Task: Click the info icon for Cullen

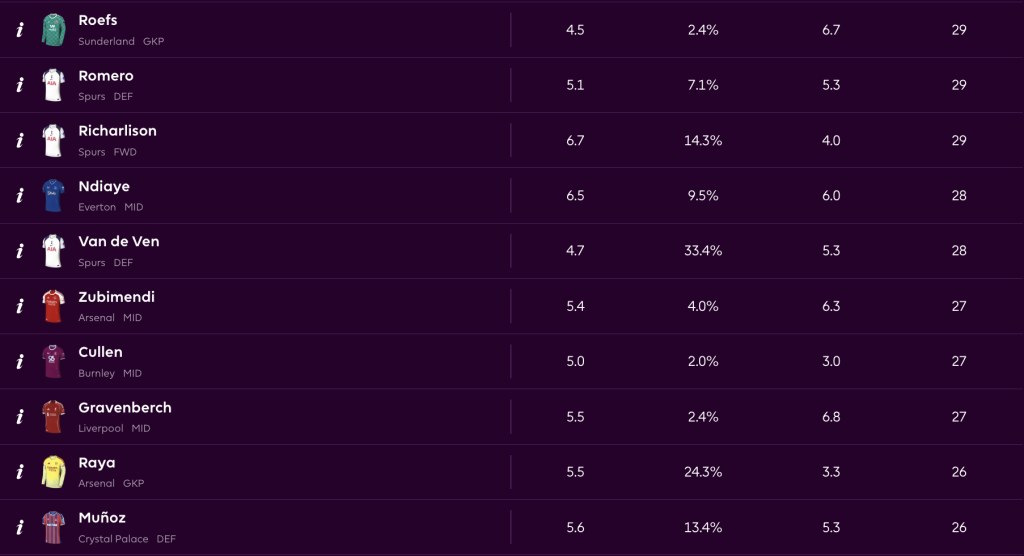Action: click(20, 362)
